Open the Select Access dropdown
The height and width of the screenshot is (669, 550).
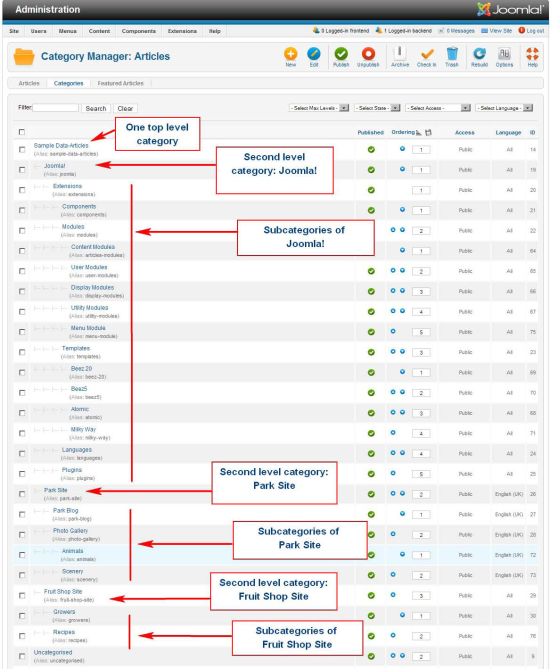[438, 108]
